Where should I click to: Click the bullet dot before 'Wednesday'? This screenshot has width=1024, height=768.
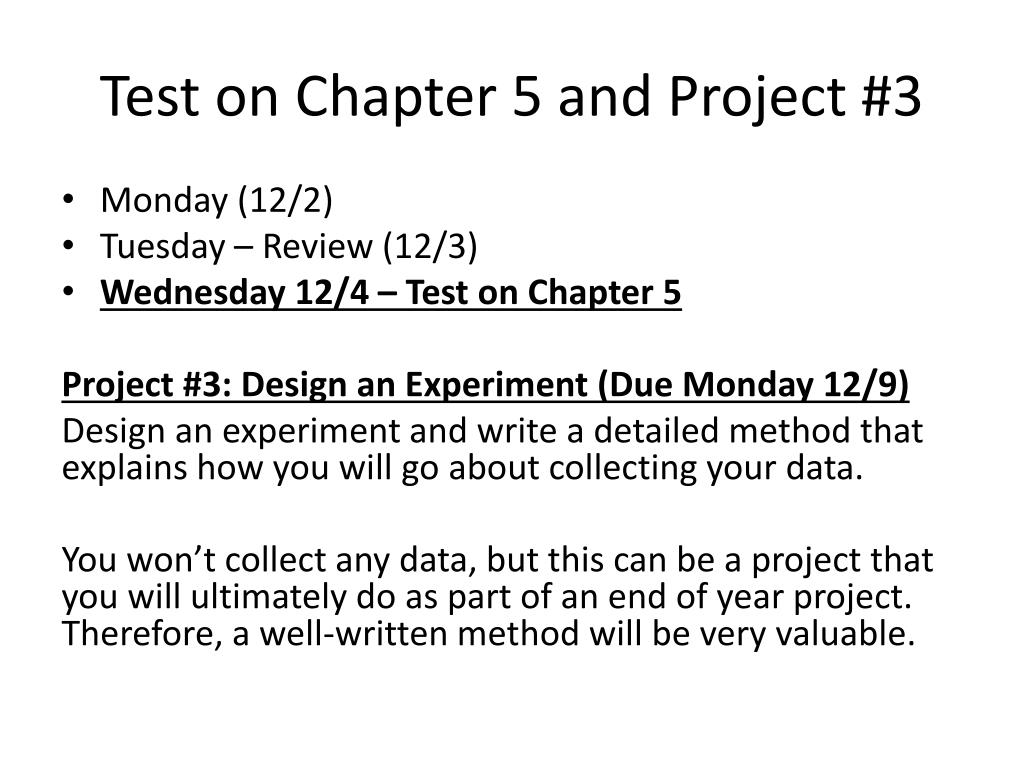click(x=69, y=291)
